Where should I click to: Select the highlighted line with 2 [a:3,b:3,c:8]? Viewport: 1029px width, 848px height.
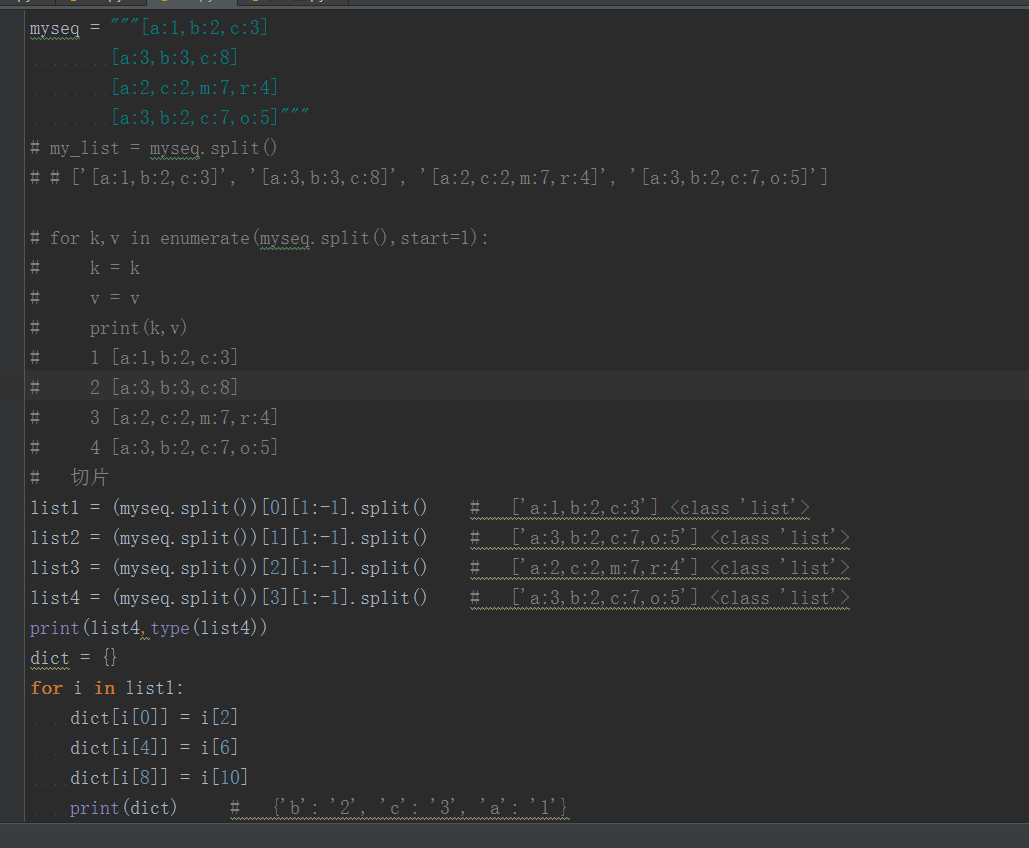pyautogui.click(x=164, y=387)
